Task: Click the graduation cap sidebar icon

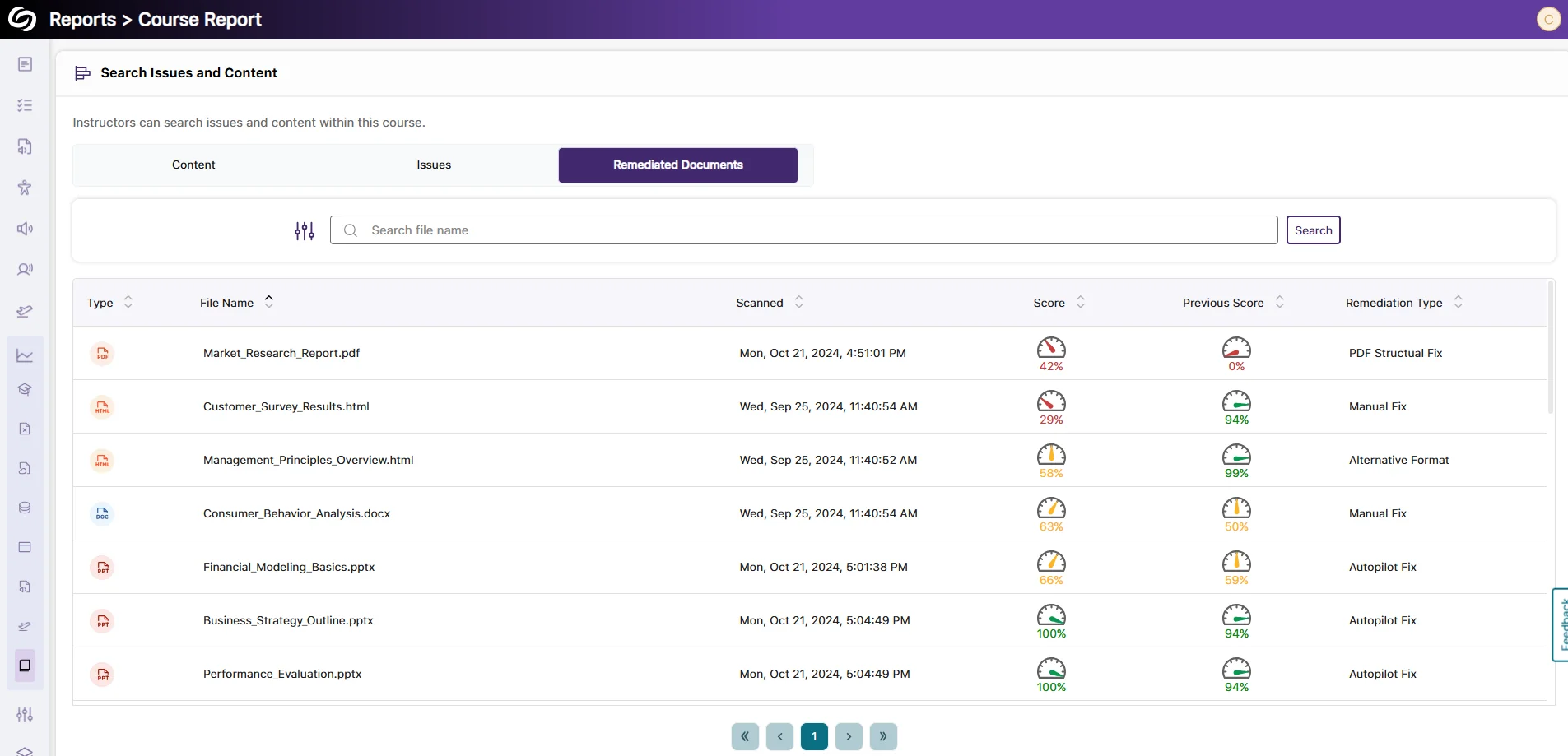Action: pos(25,389)
